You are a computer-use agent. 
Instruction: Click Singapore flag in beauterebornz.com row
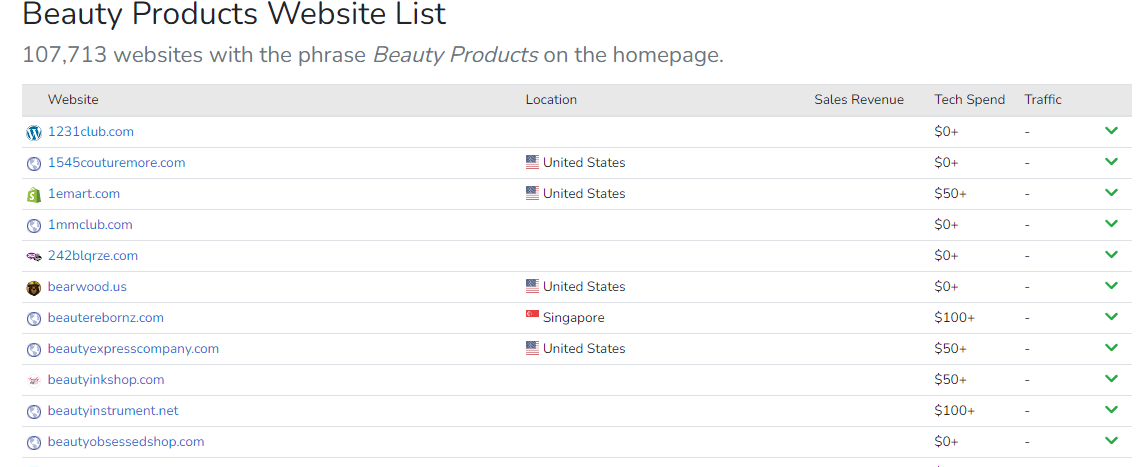pyautogui.click(x=532, y=315)
